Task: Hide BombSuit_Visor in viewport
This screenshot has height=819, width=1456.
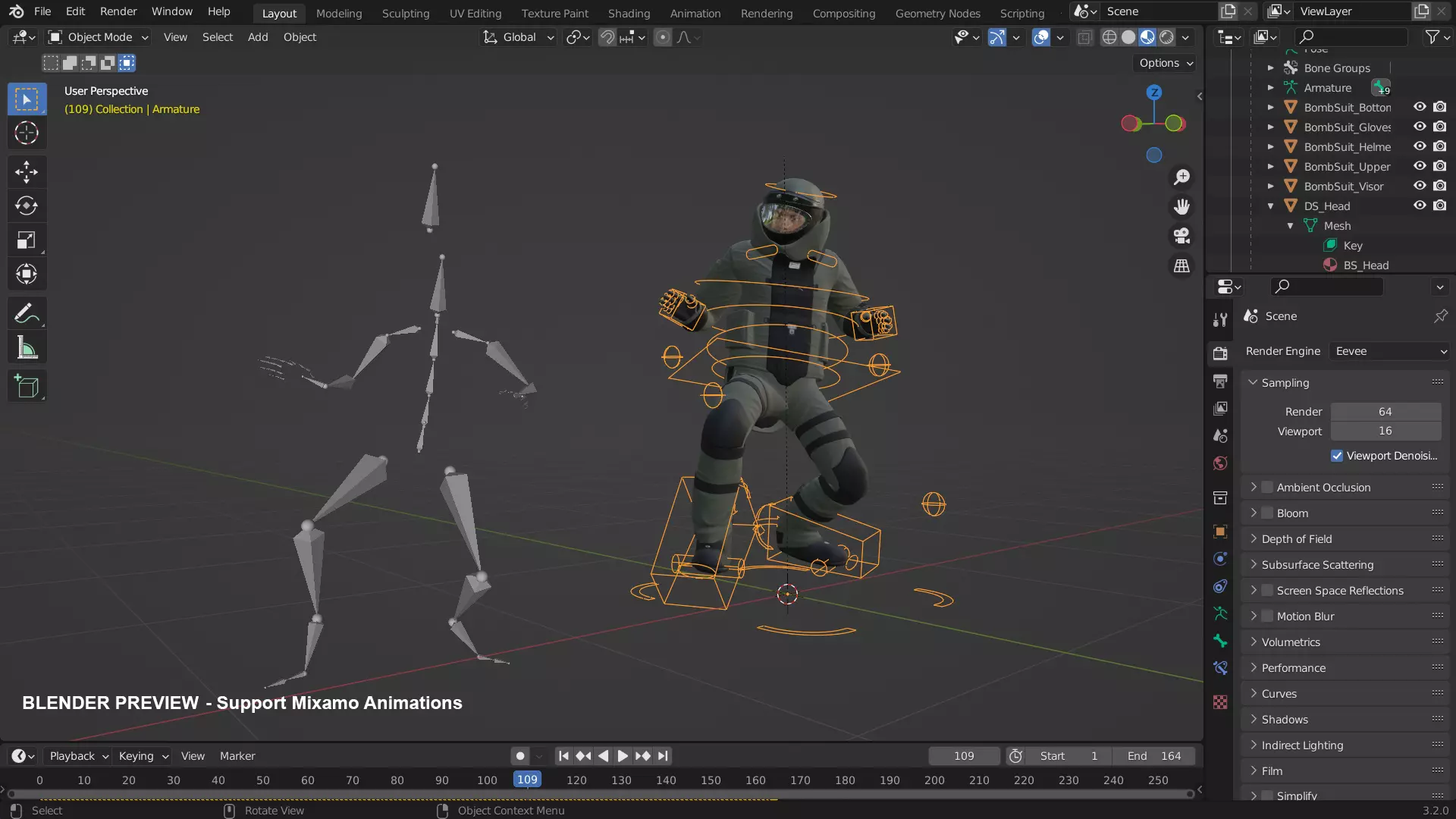Action: 1420,186
